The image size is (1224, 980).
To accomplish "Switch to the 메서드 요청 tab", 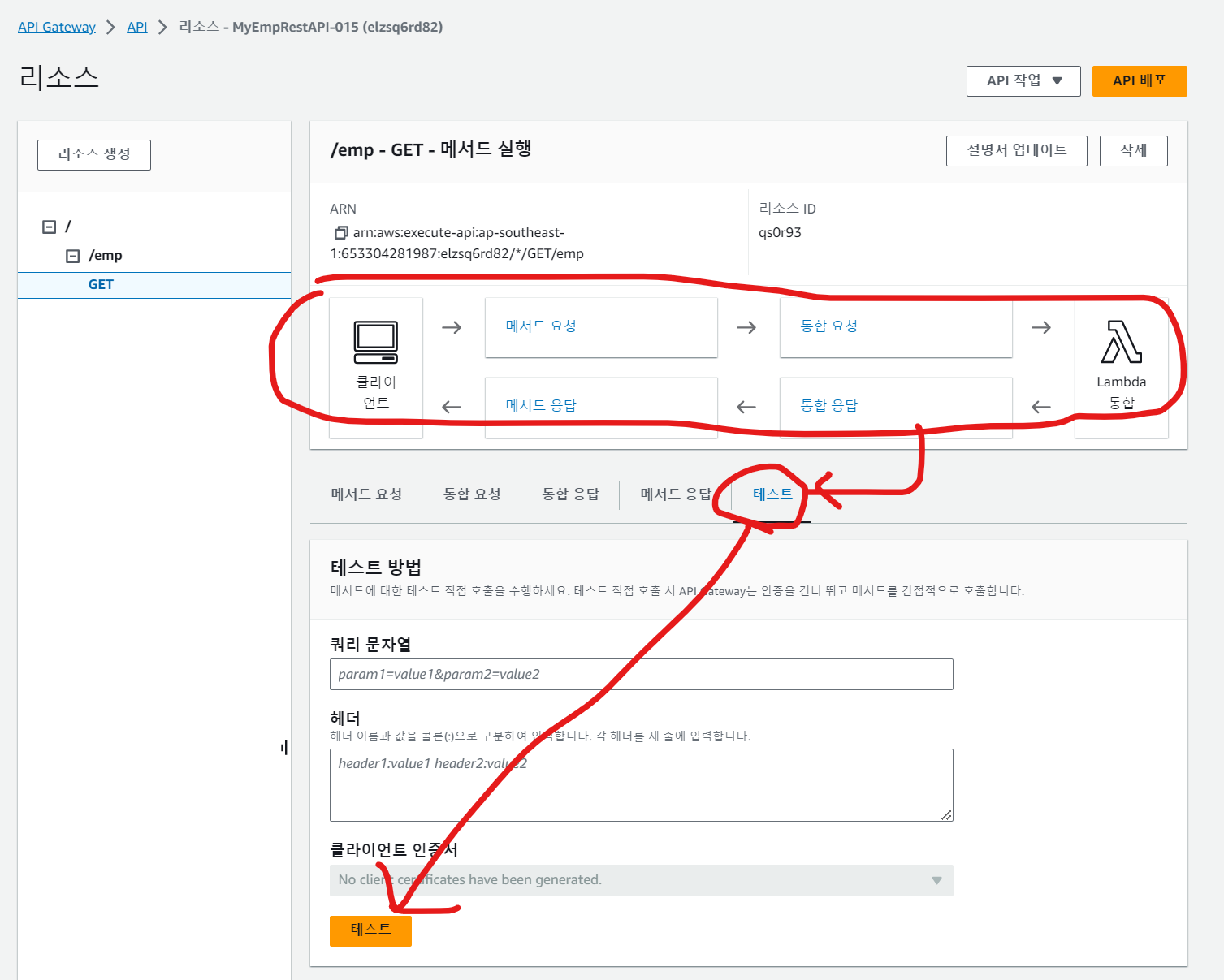I will [x=366, y=494].
